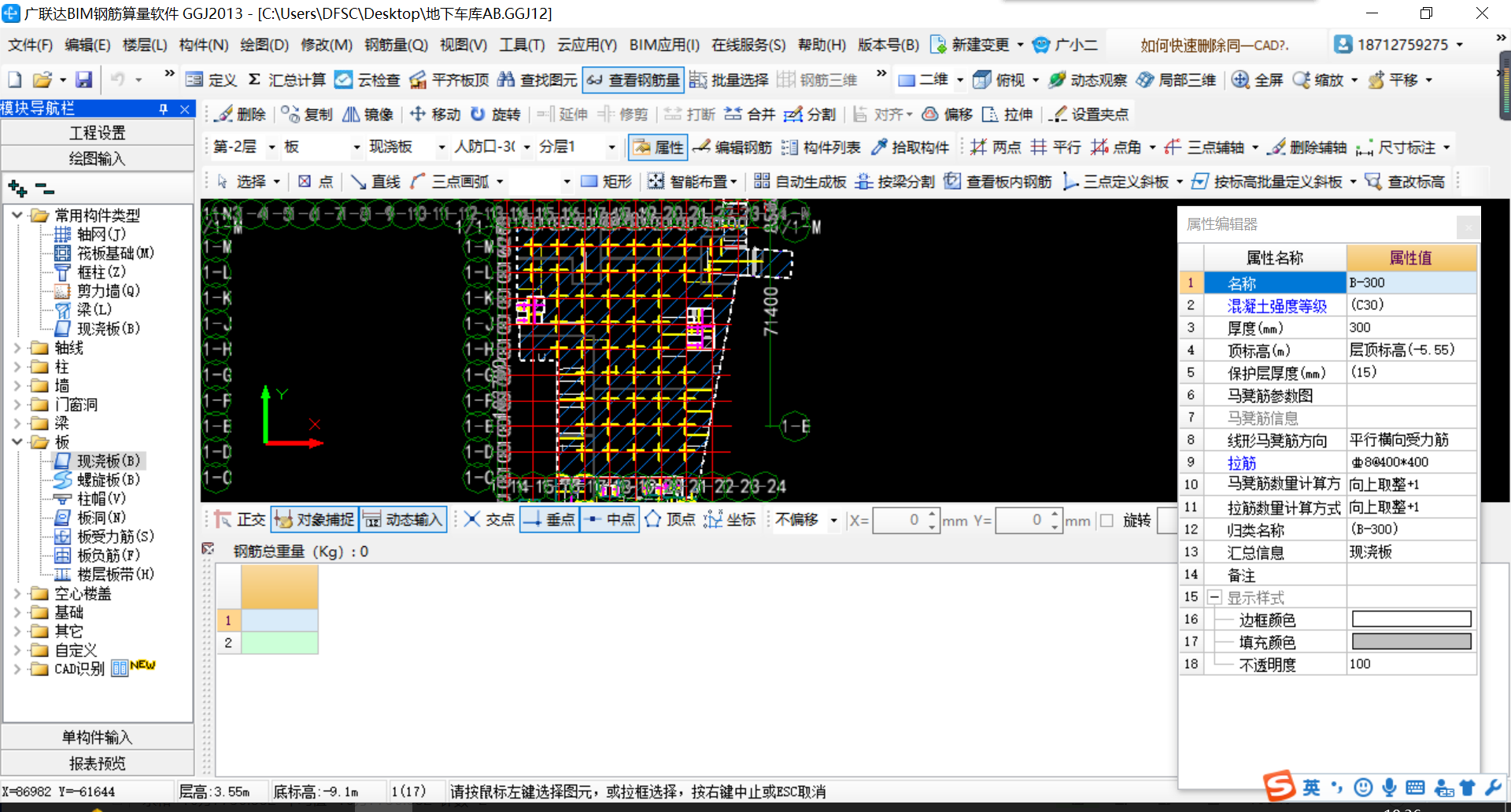Select 矩形 rectangle drawing tool
Viewport: 1511px width, 812px height.
(x=606, y=182)
